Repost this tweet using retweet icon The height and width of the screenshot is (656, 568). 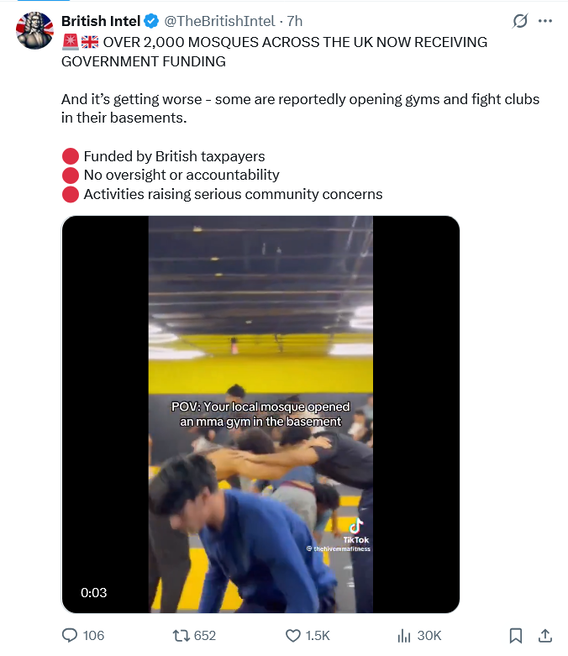[x=181, y=636]
